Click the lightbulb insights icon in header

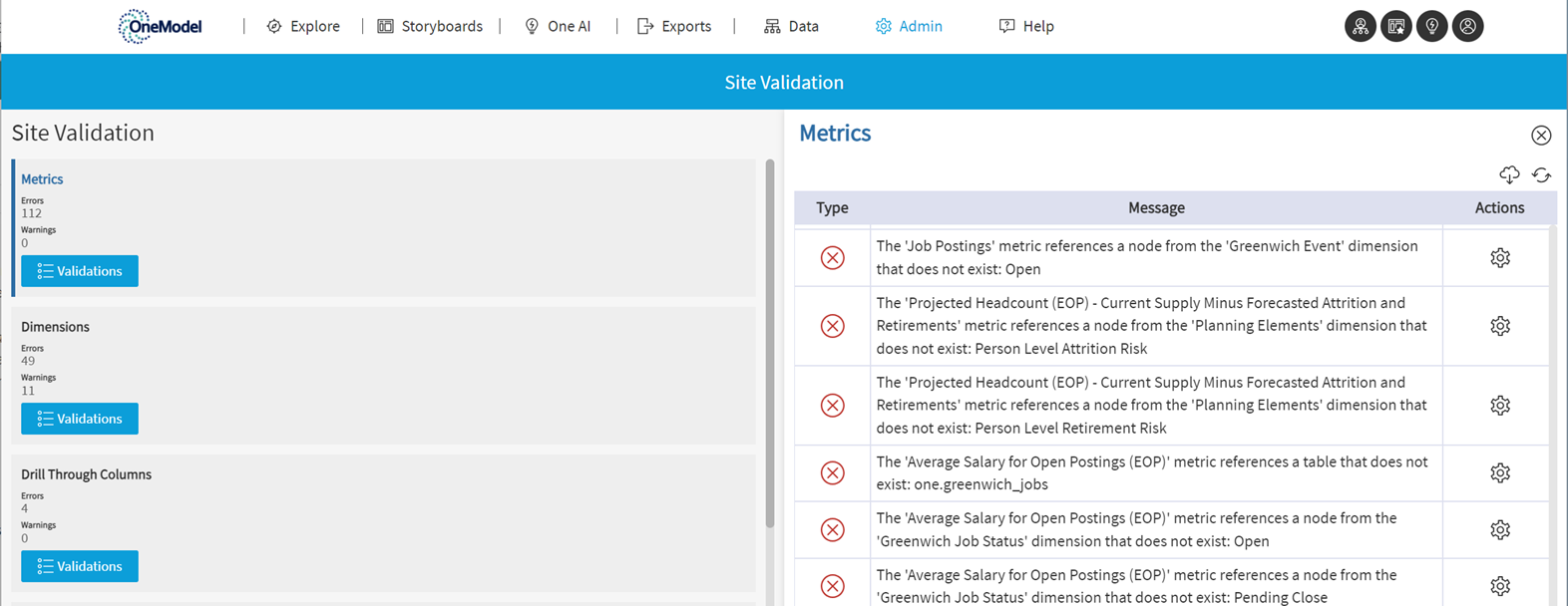click(1431, 27)
